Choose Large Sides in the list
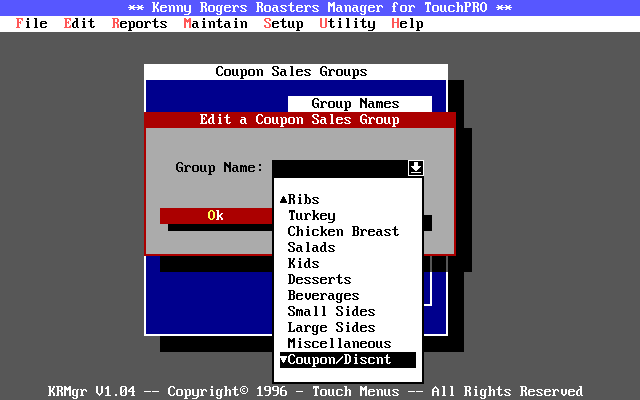This screenshot has height=400, width=640. point(348,327)
